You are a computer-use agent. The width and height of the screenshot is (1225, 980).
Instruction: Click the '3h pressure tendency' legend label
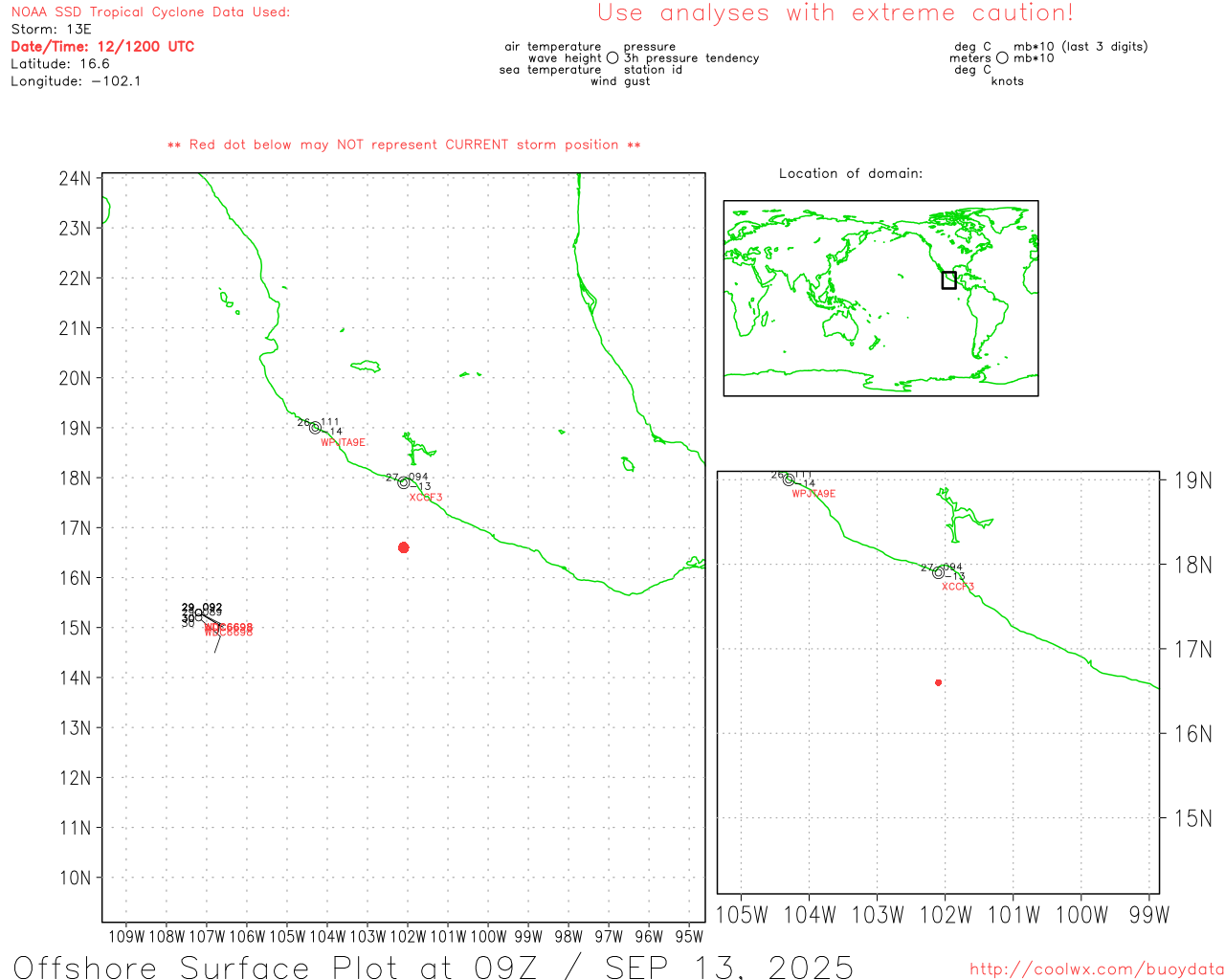click(692, 58)
